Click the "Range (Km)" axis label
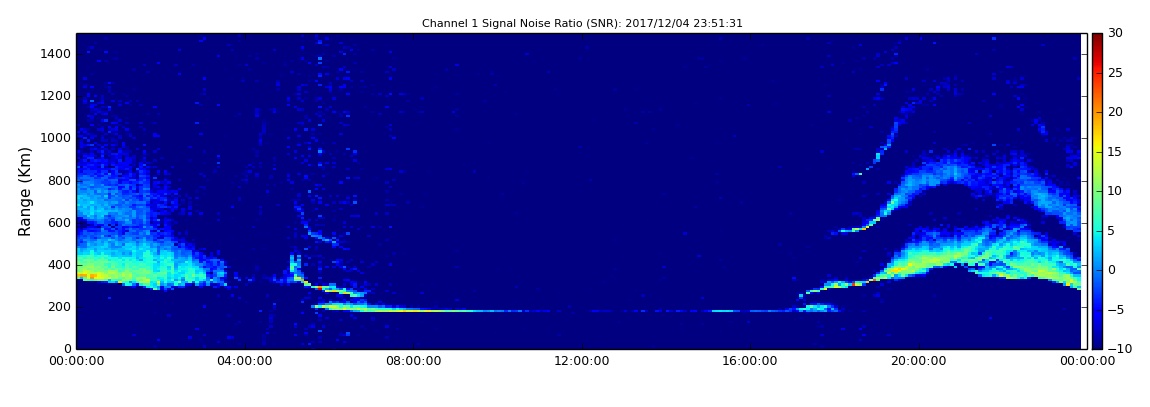Image resolution: width=1150 pixels, height=407 pixels. tap(25, 191)
